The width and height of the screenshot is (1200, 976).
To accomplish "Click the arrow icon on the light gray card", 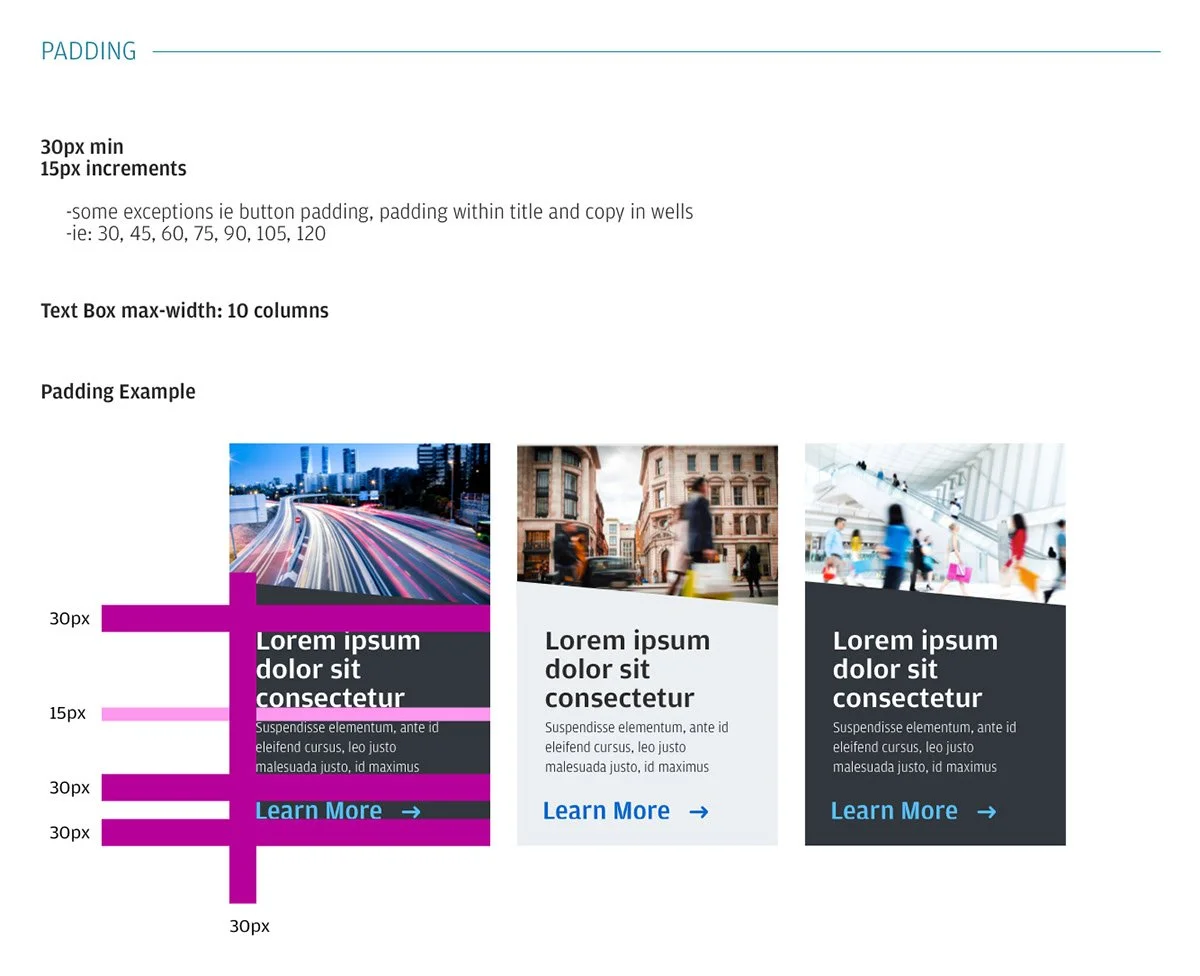I will coord(699,812).
